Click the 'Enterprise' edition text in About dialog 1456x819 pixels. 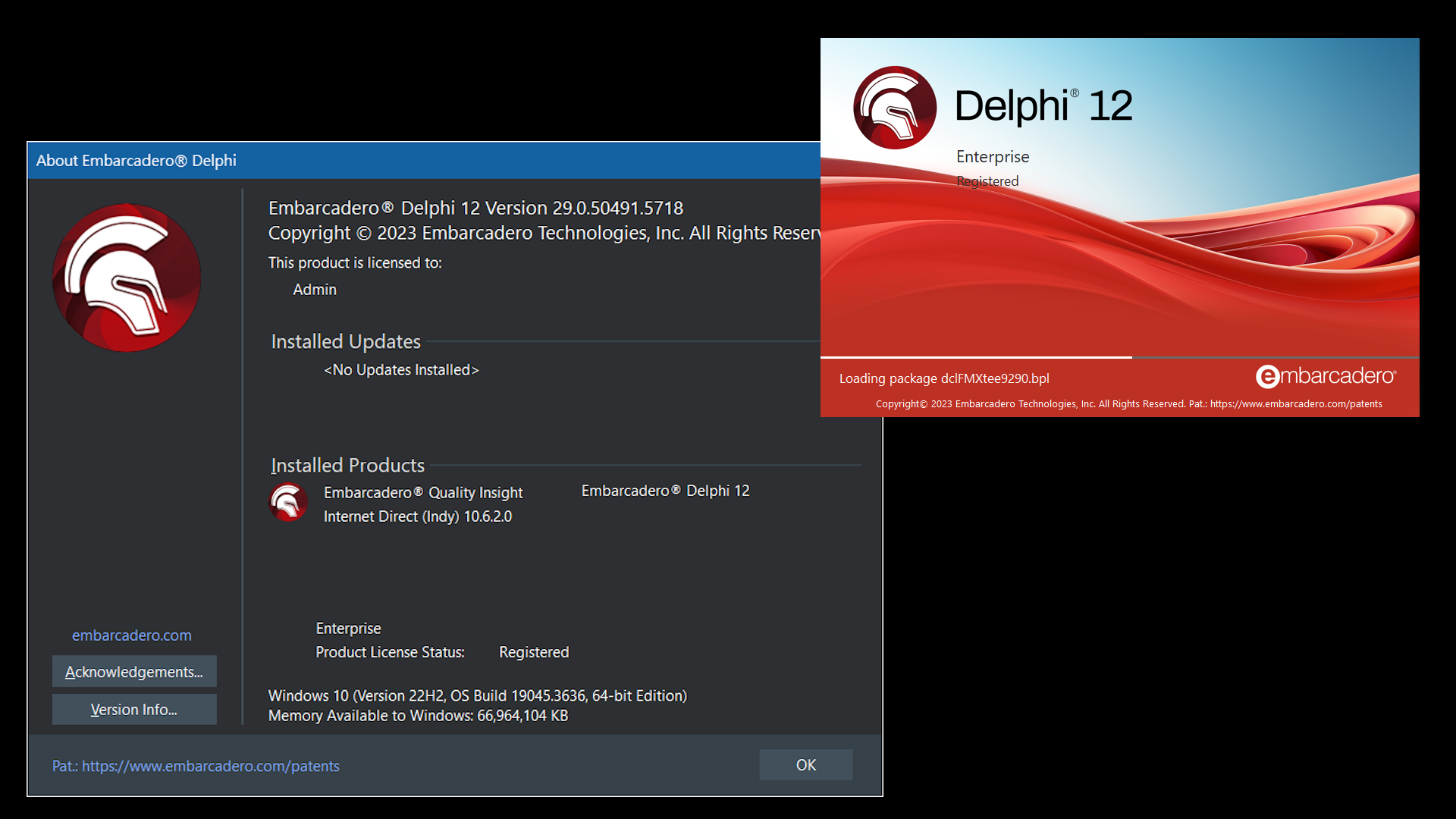coord(348,628)
